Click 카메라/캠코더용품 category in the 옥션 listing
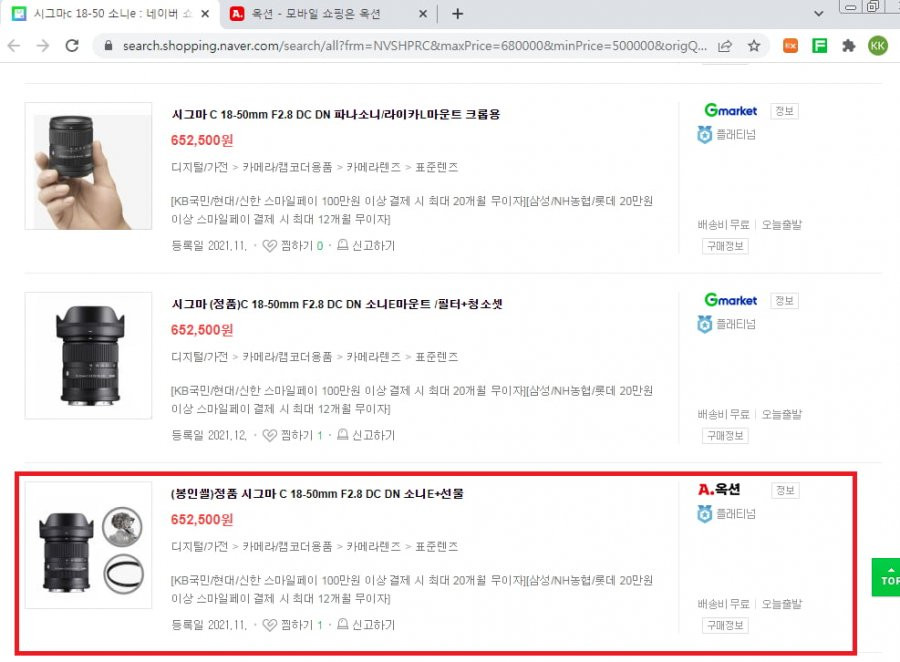Screen dimensions: 900x662 pyautogui.click(x=287, y=546)
